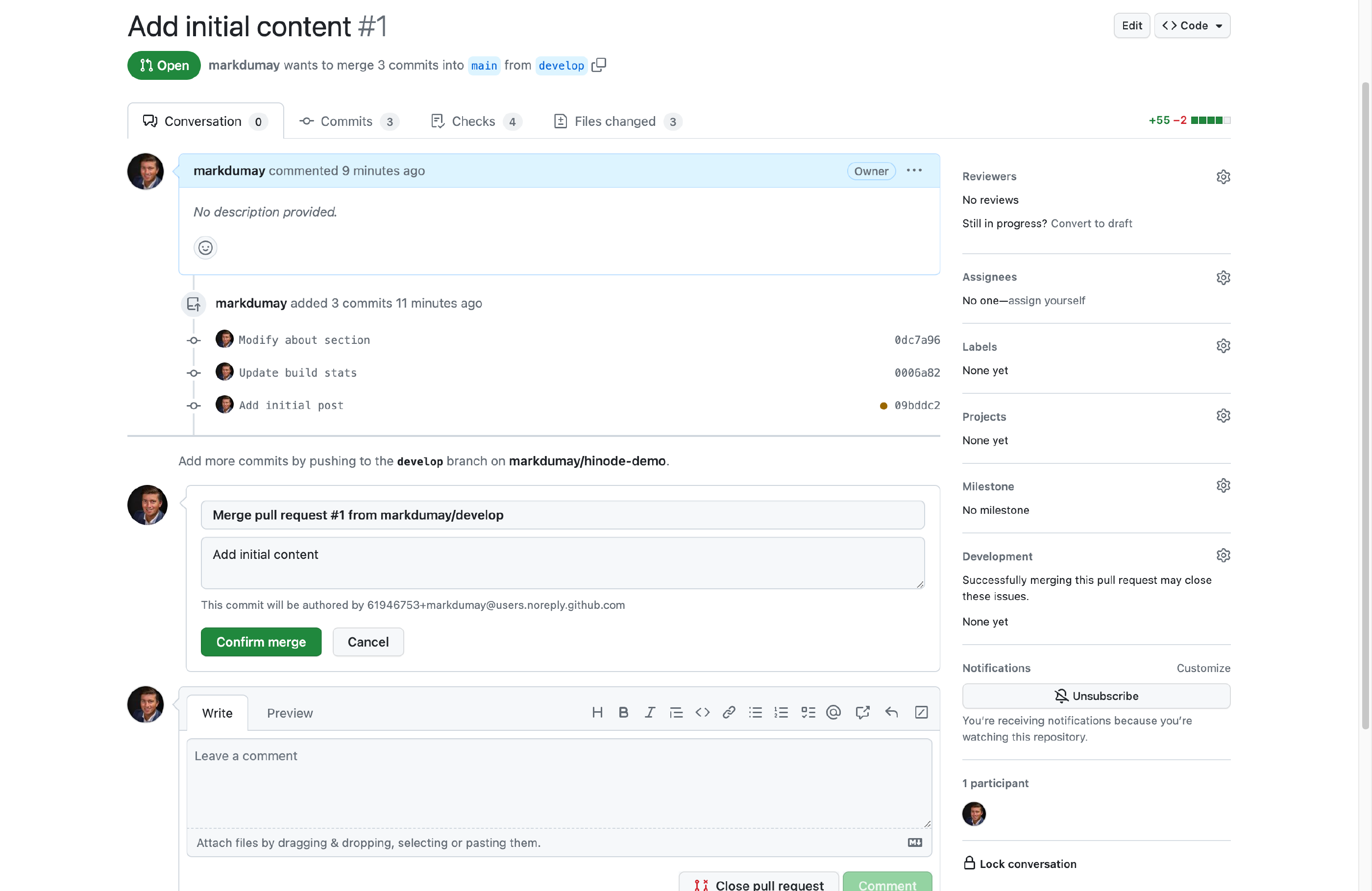Image resolution: width=1372 pixels, height=891 pixels.
Task: Click the numbered list icon
Action: click(x=781, y=712)
